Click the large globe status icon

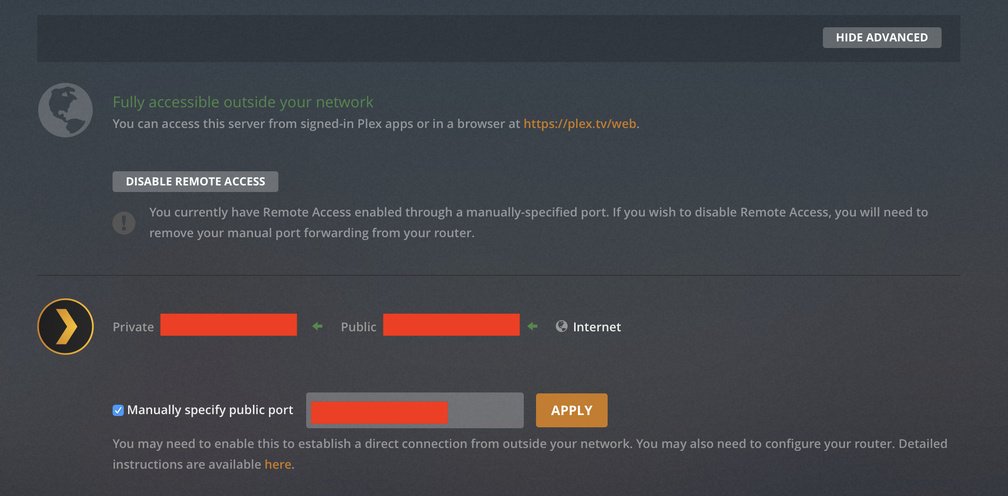tap(65, 110)
